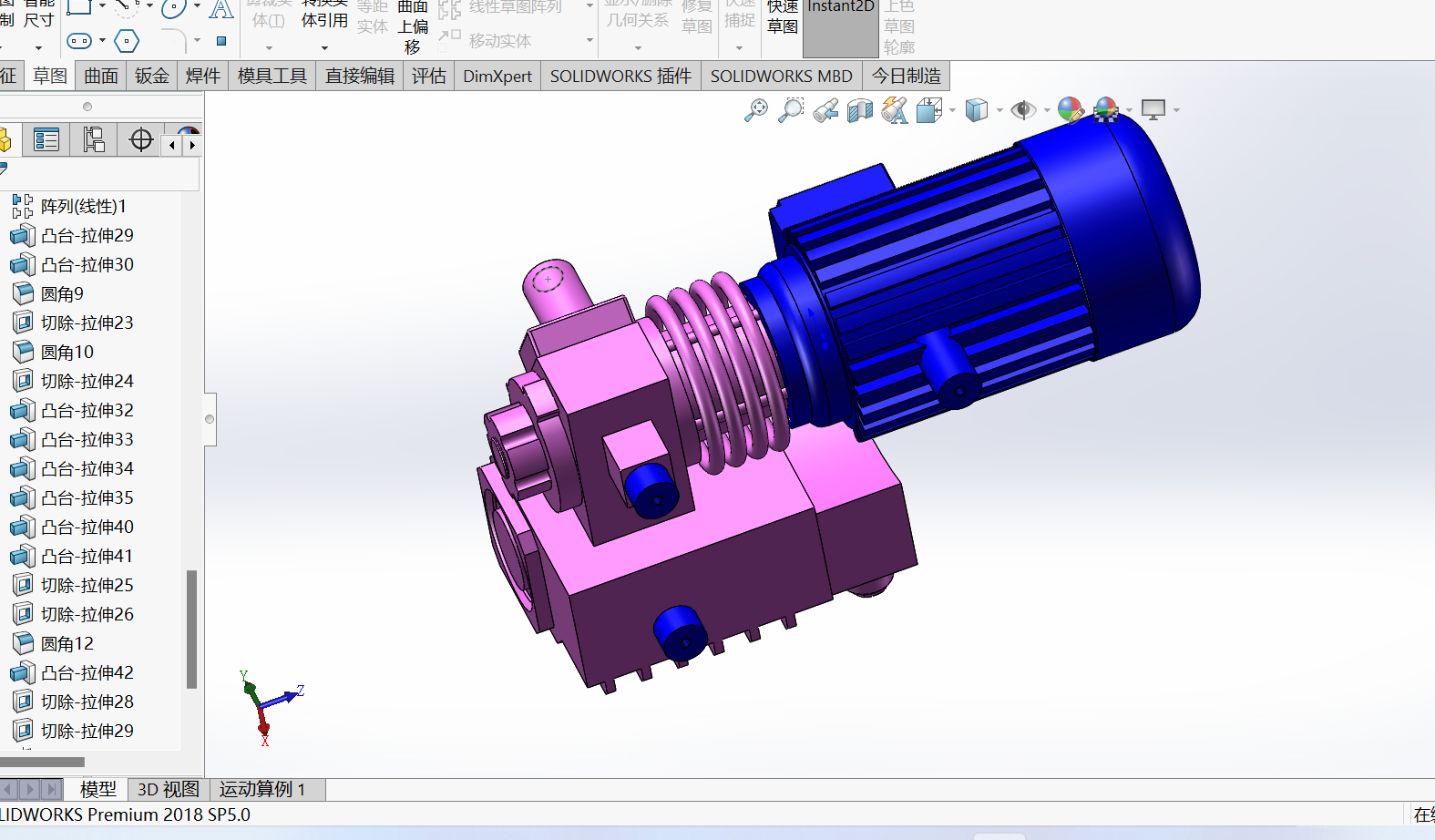Select the polygon sketch tool
This screenshot has width=1435, height=840.
127,40
